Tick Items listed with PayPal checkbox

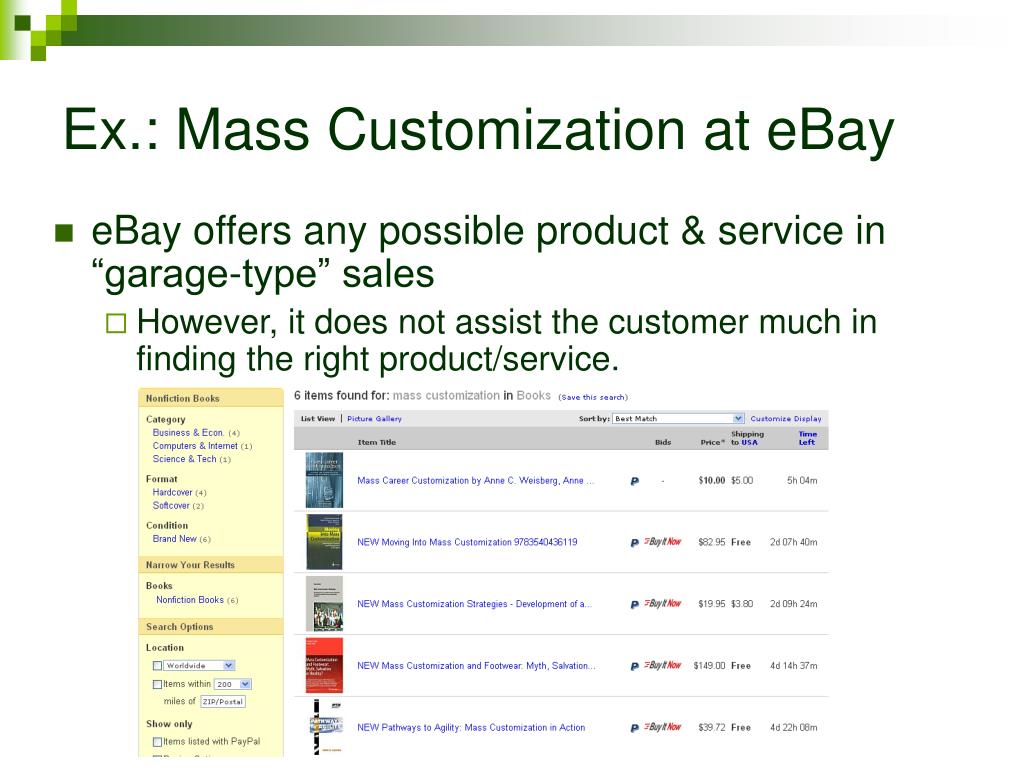(157, 742)
